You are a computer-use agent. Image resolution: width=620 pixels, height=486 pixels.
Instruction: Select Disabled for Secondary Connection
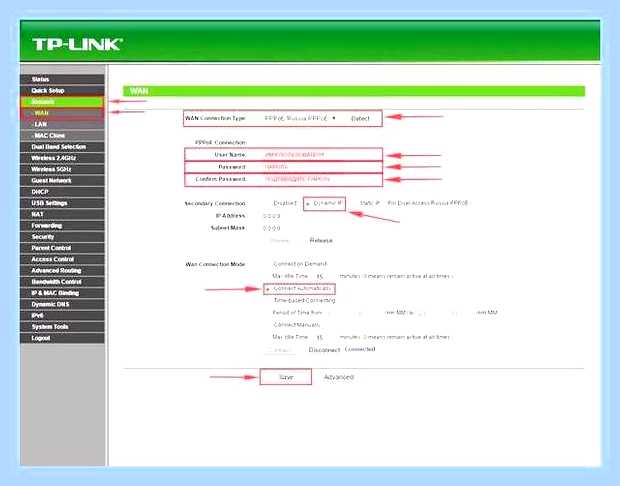point(284,203)
